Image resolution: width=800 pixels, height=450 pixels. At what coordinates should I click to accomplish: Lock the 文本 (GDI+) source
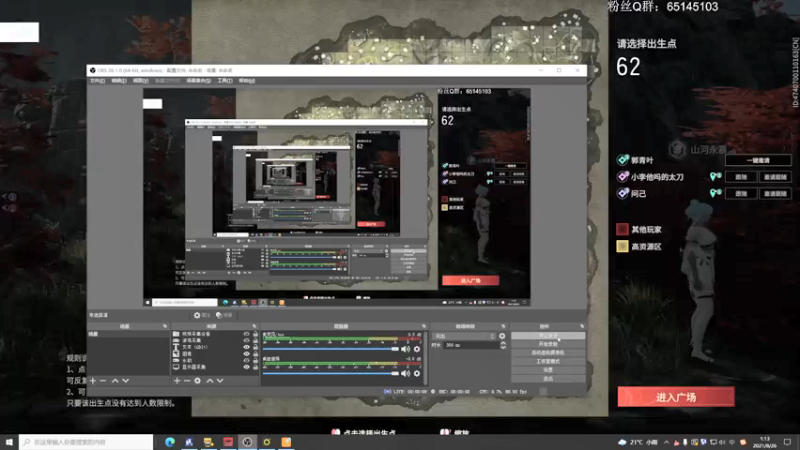click(x=256, y=347)
